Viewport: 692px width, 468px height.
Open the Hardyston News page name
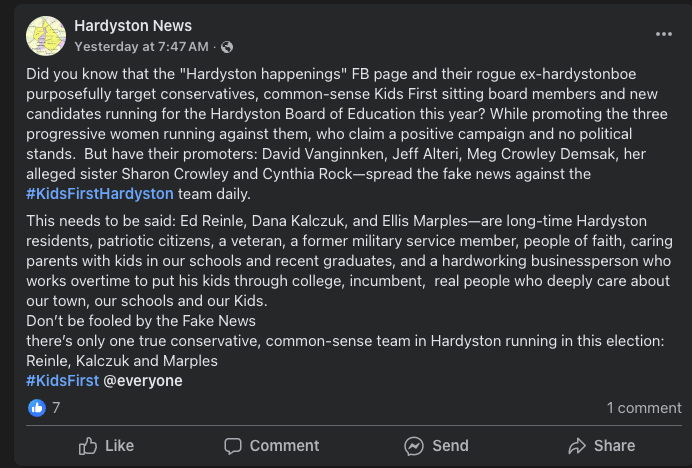click(133, 26)
